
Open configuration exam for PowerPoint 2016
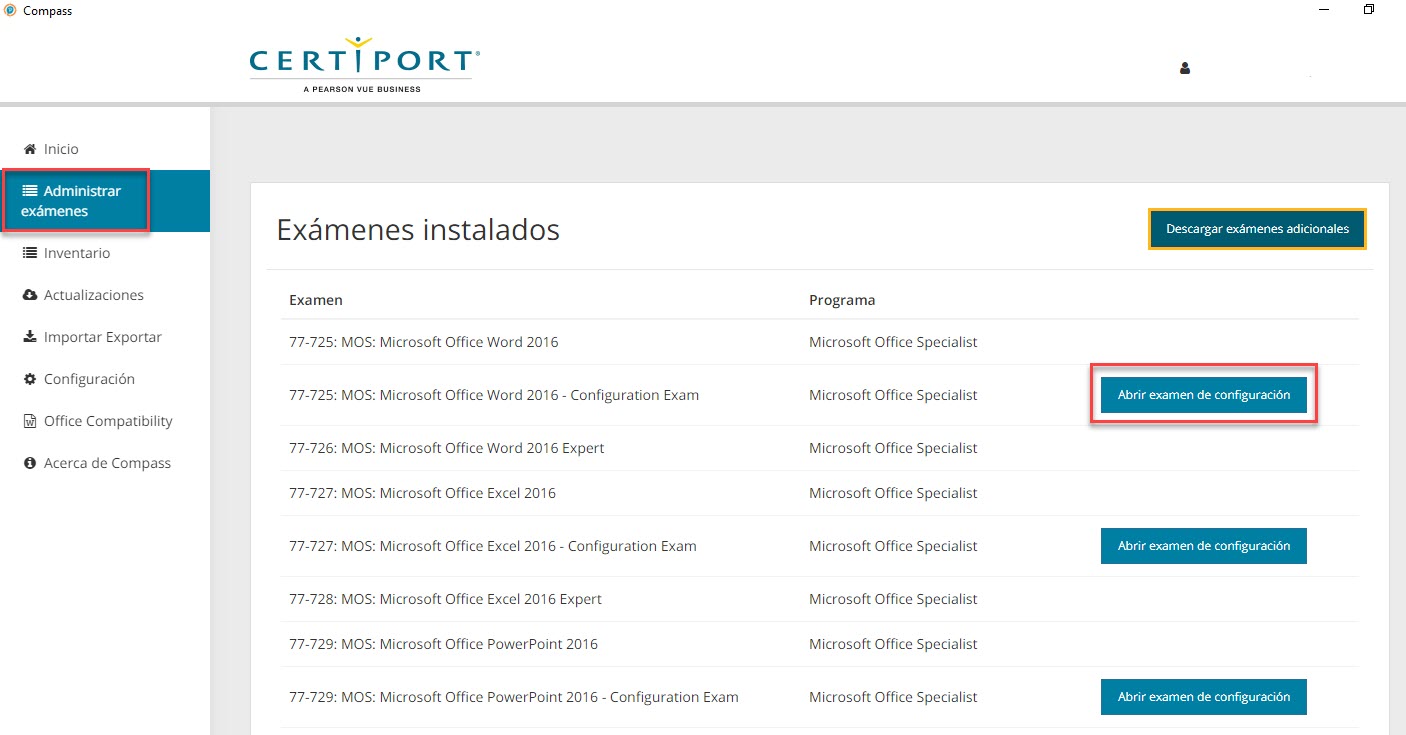click(1203, 697)
